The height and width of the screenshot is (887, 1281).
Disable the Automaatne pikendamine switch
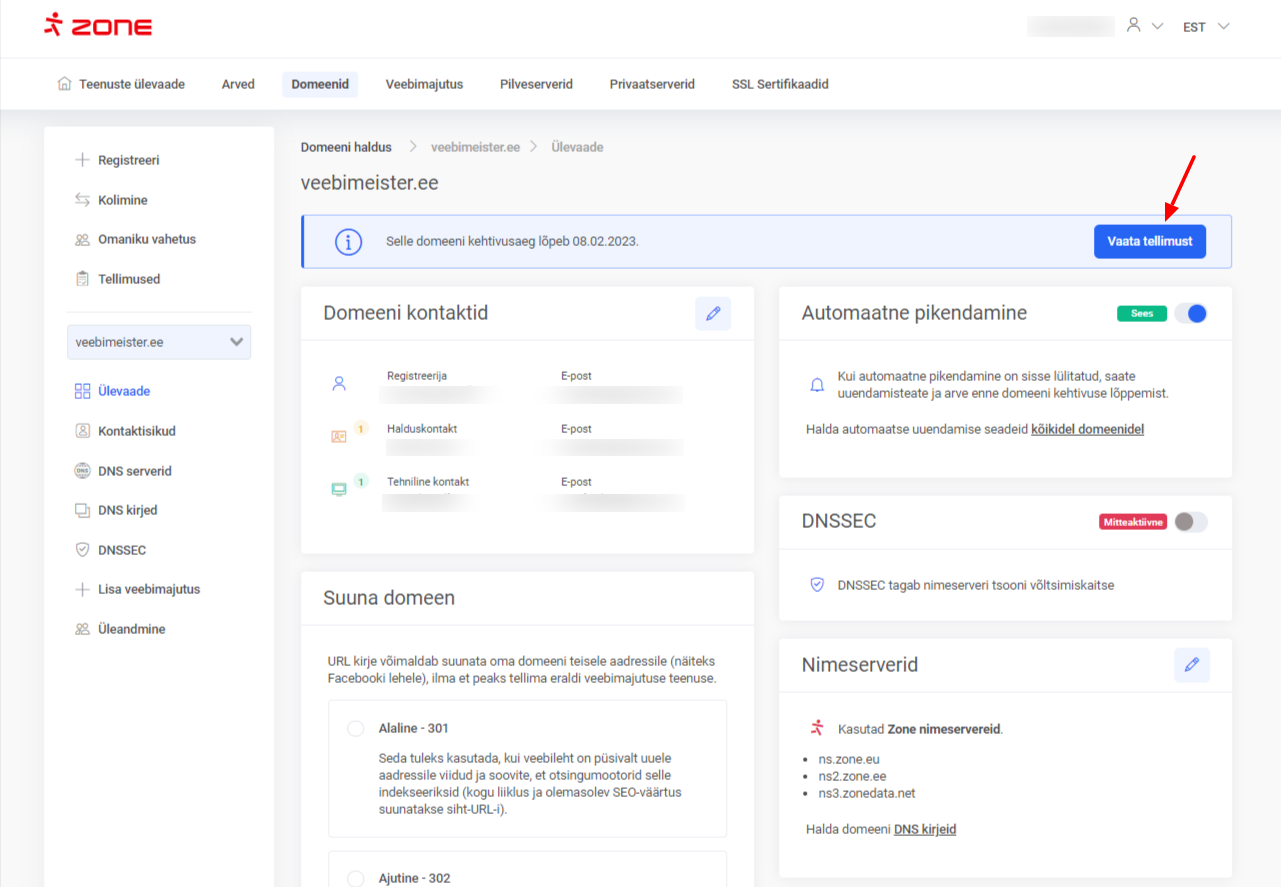(1190, 313)
